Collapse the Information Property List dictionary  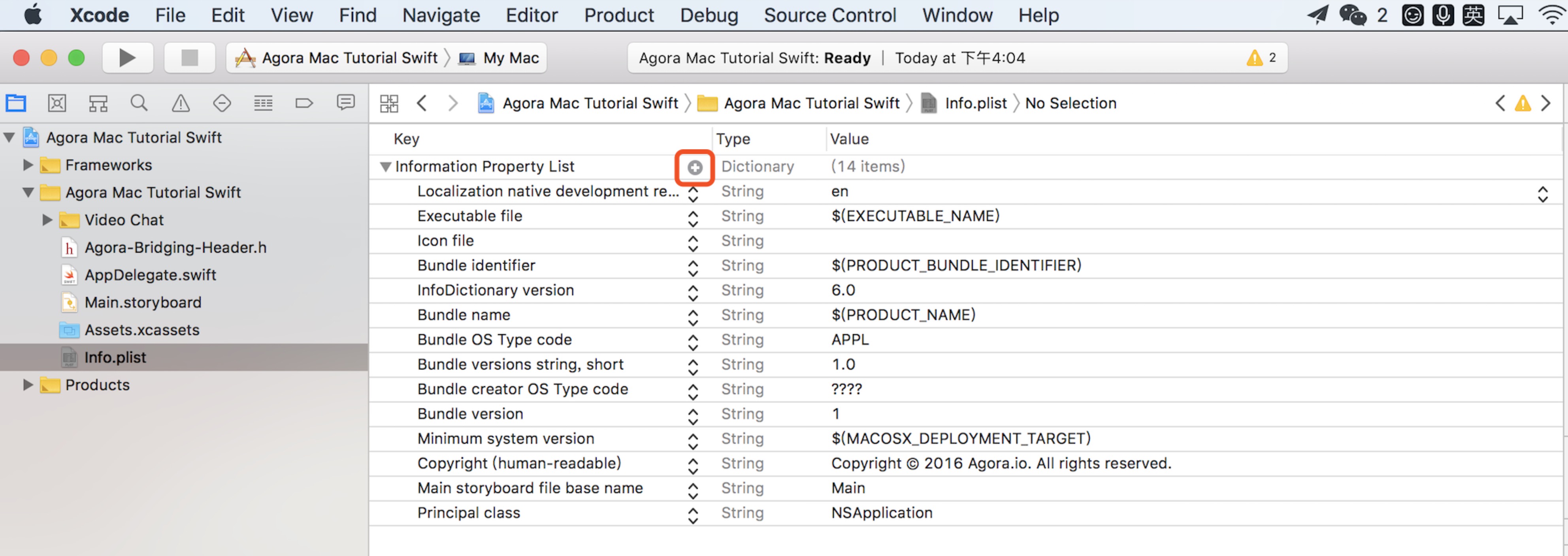click(x=385, y=167)
